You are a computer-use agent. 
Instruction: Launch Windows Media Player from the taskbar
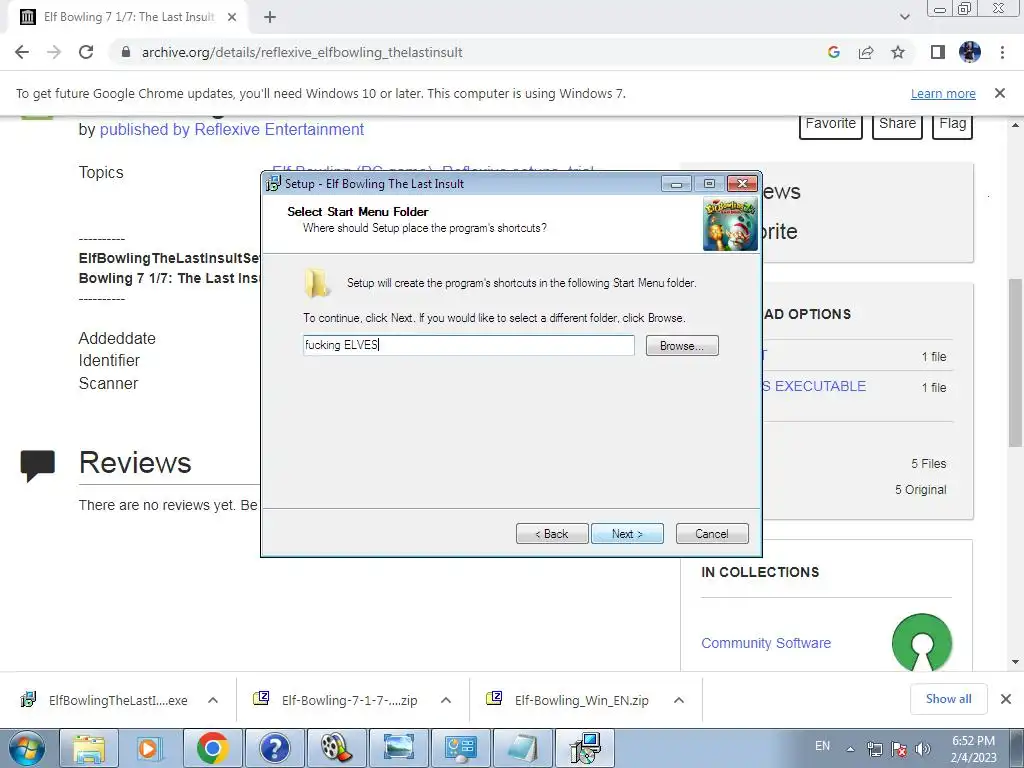click(150, 748)
